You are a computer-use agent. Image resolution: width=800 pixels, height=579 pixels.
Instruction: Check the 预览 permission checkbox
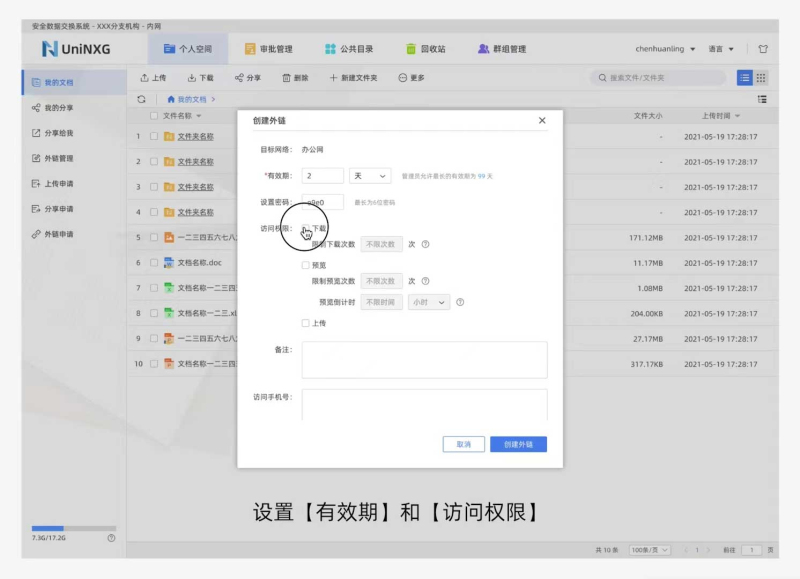306,265
